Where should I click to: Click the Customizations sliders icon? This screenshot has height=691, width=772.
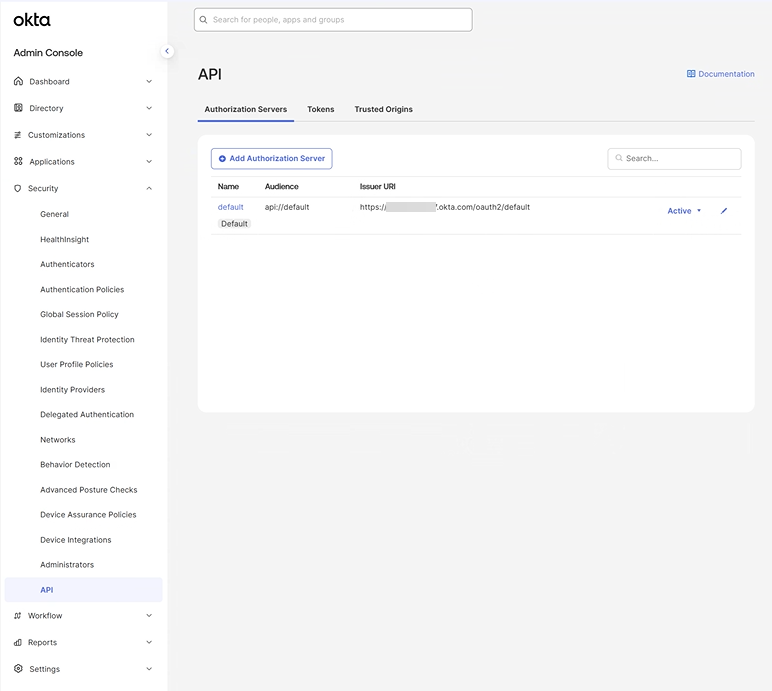[18, 135]
